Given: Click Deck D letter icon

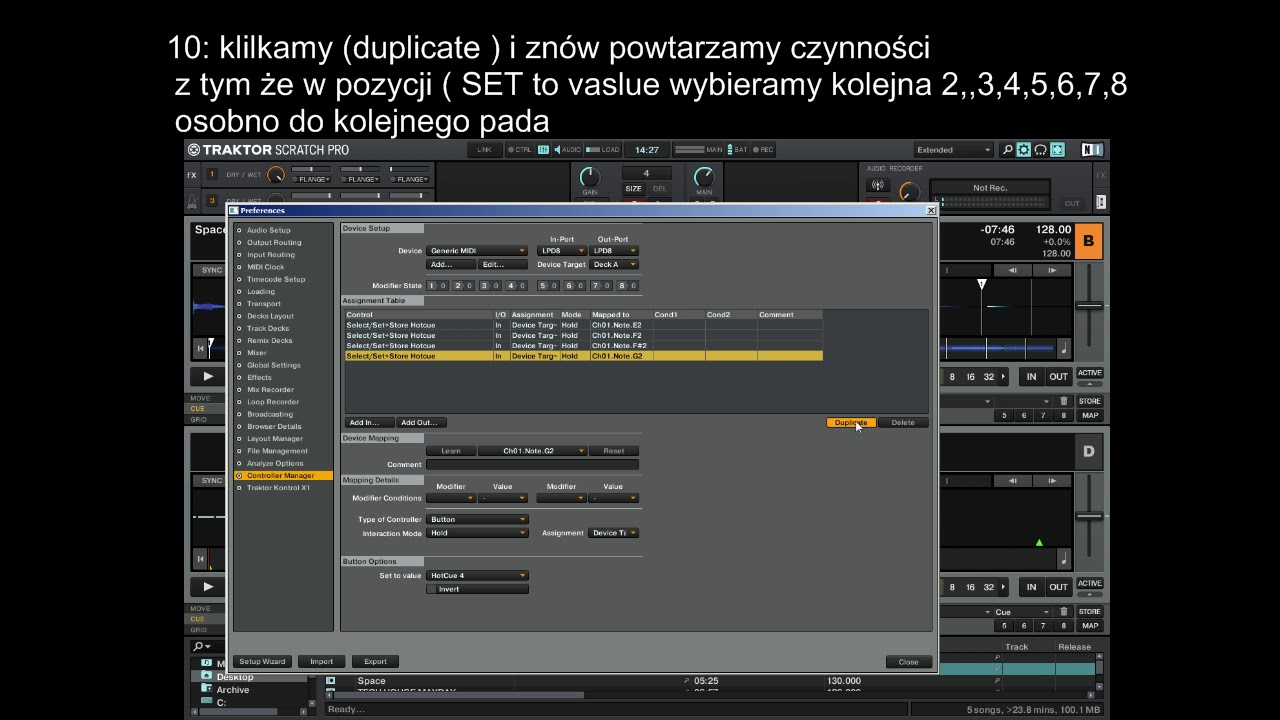Looking at the screenshot, I should [1088, 451].
